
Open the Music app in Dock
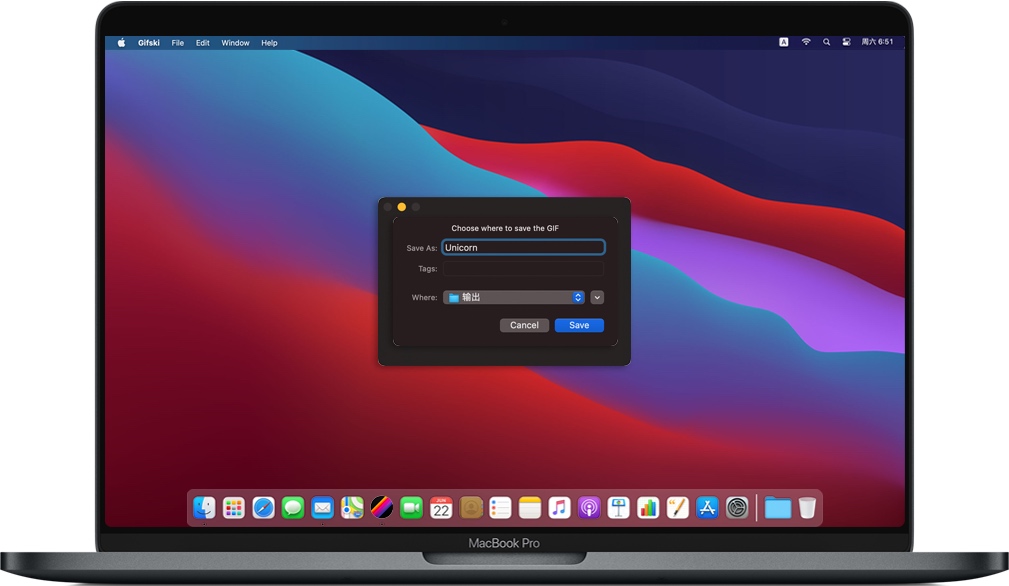point(559,508)
